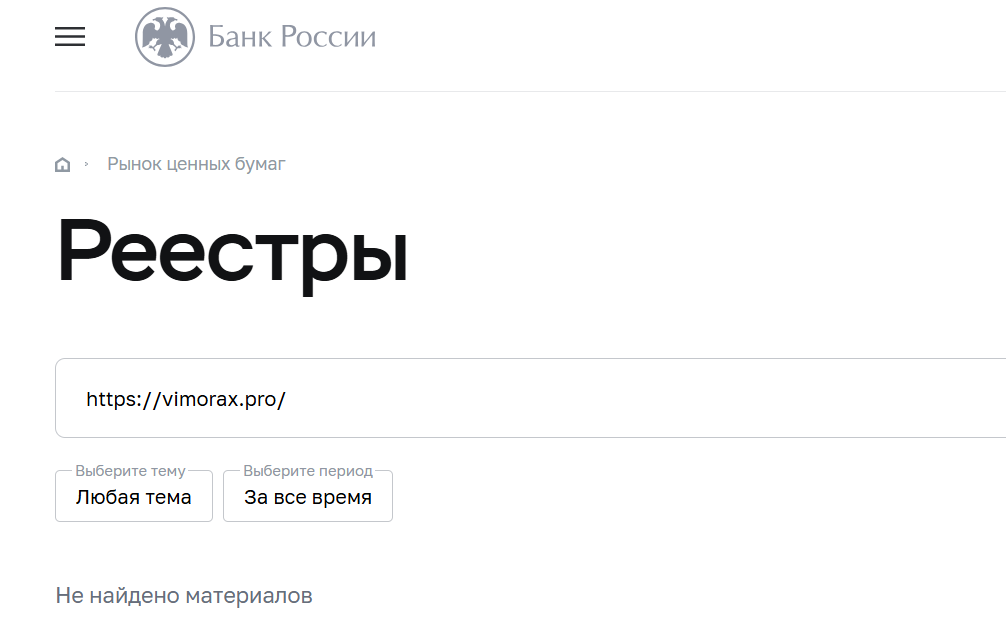Click the Выберите период label
This screenshot has height=637, width=1006.
pyautogui.click(x=308, y=471)
